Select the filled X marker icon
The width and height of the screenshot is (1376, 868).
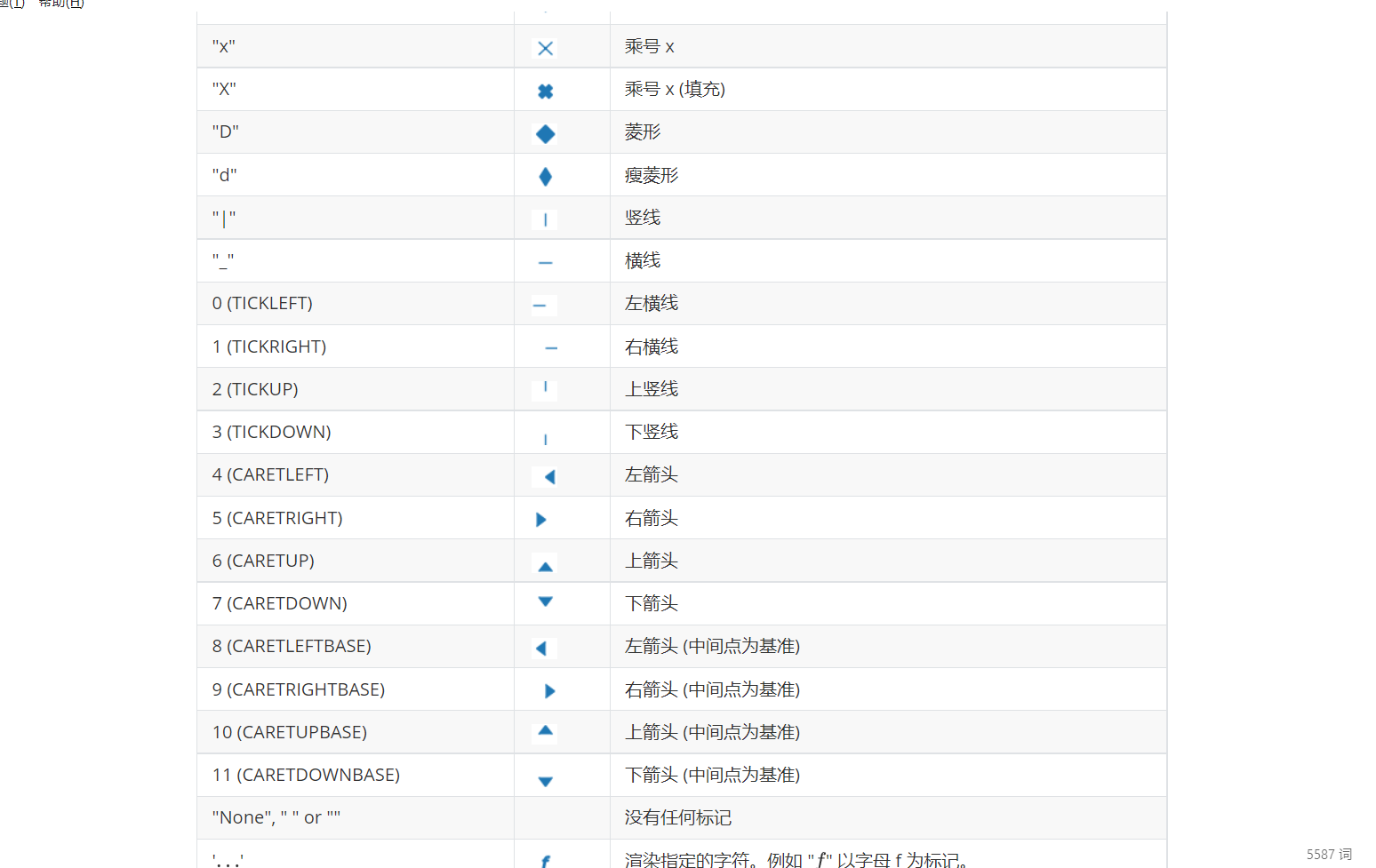pyautogui.click(x=545, y=91)
